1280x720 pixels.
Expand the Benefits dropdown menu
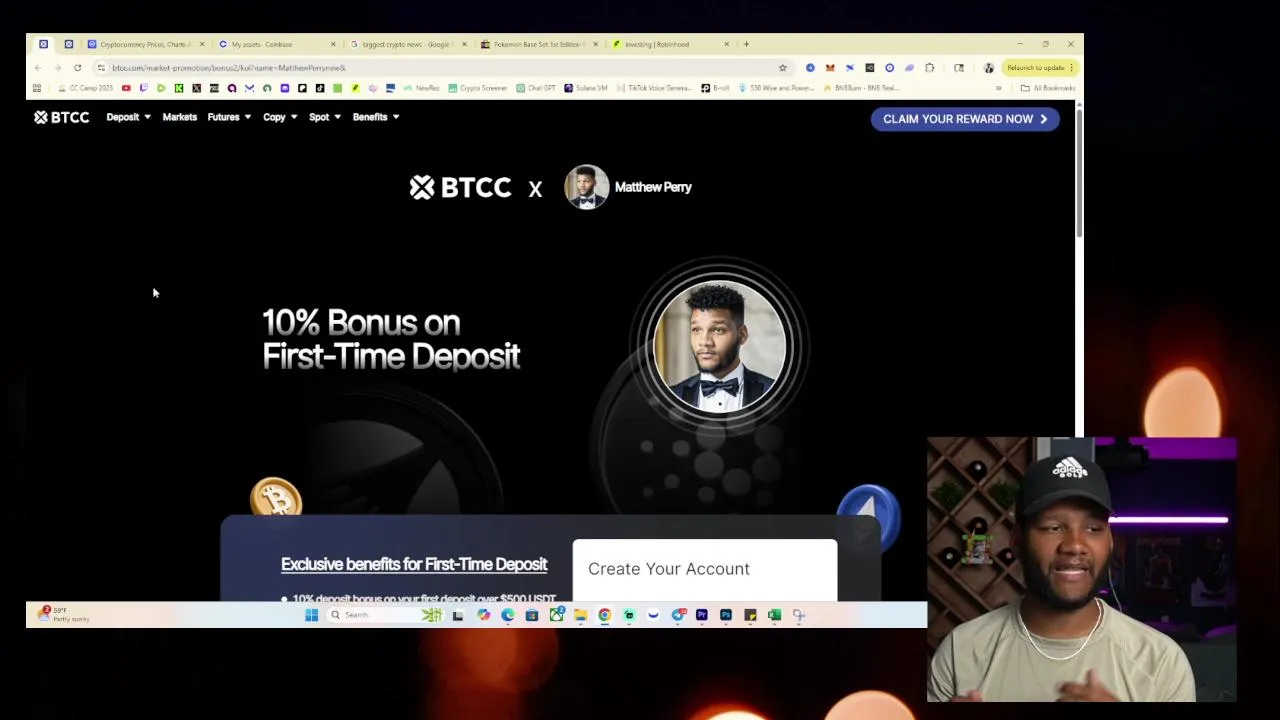376,117
